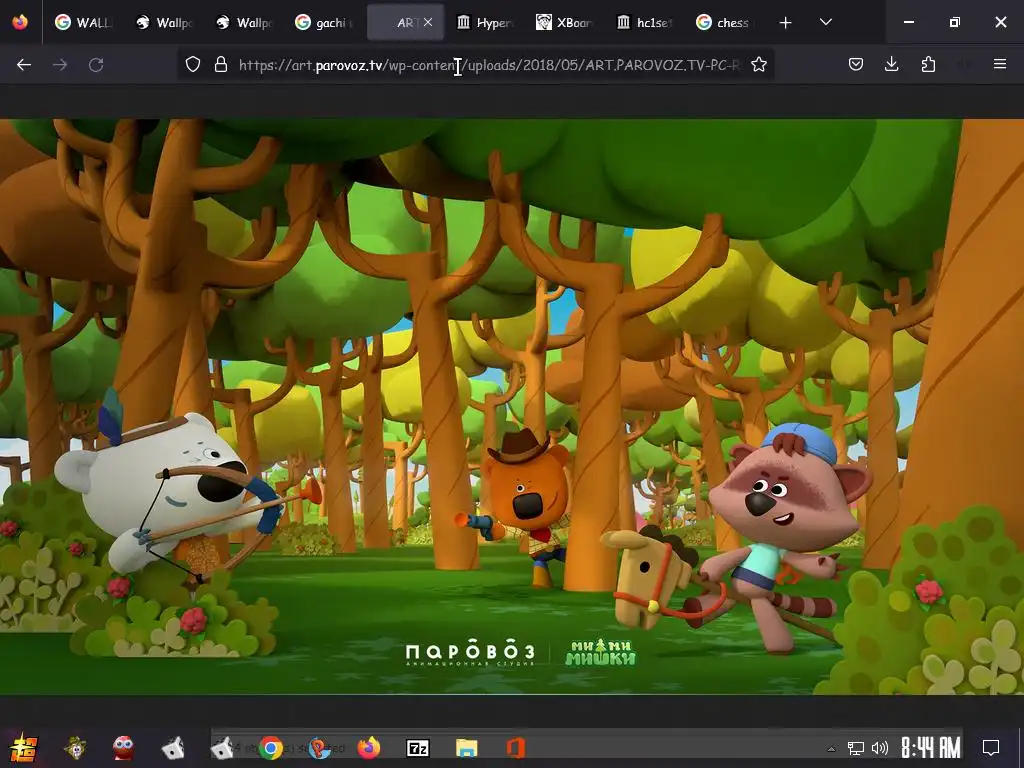Switch to the gachi Google tab
Image resolution: width=1024 pixels, height=768 pixels.
(x=325, y=22)
